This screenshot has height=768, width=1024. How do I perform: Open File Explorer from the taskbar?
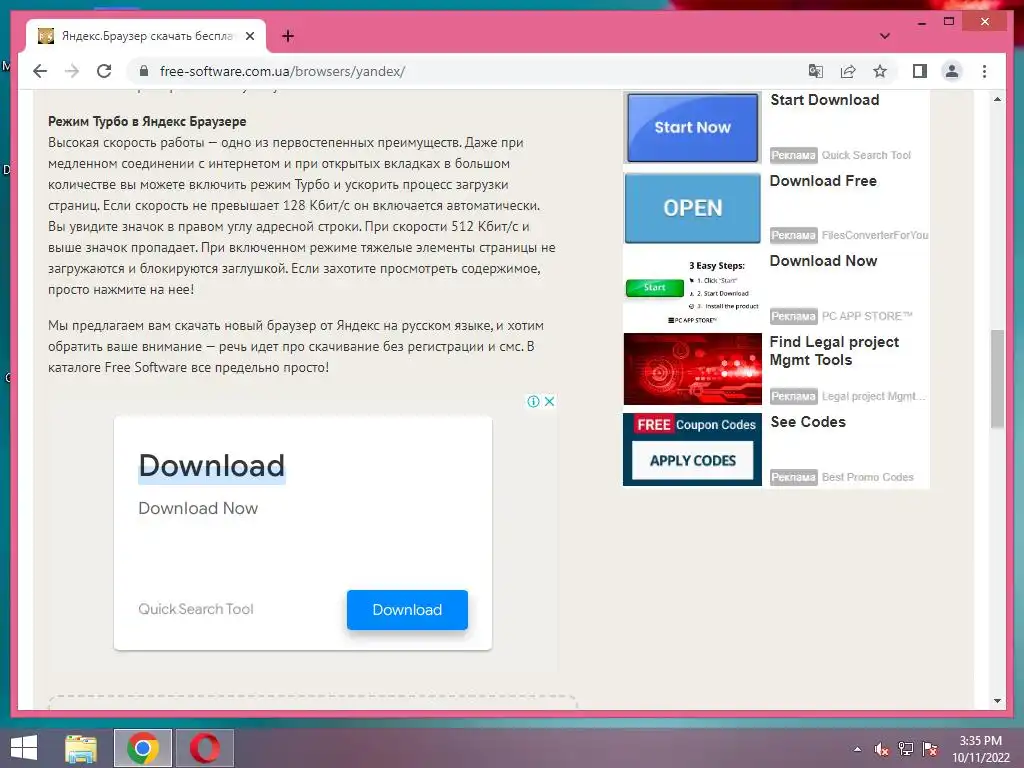81,748
